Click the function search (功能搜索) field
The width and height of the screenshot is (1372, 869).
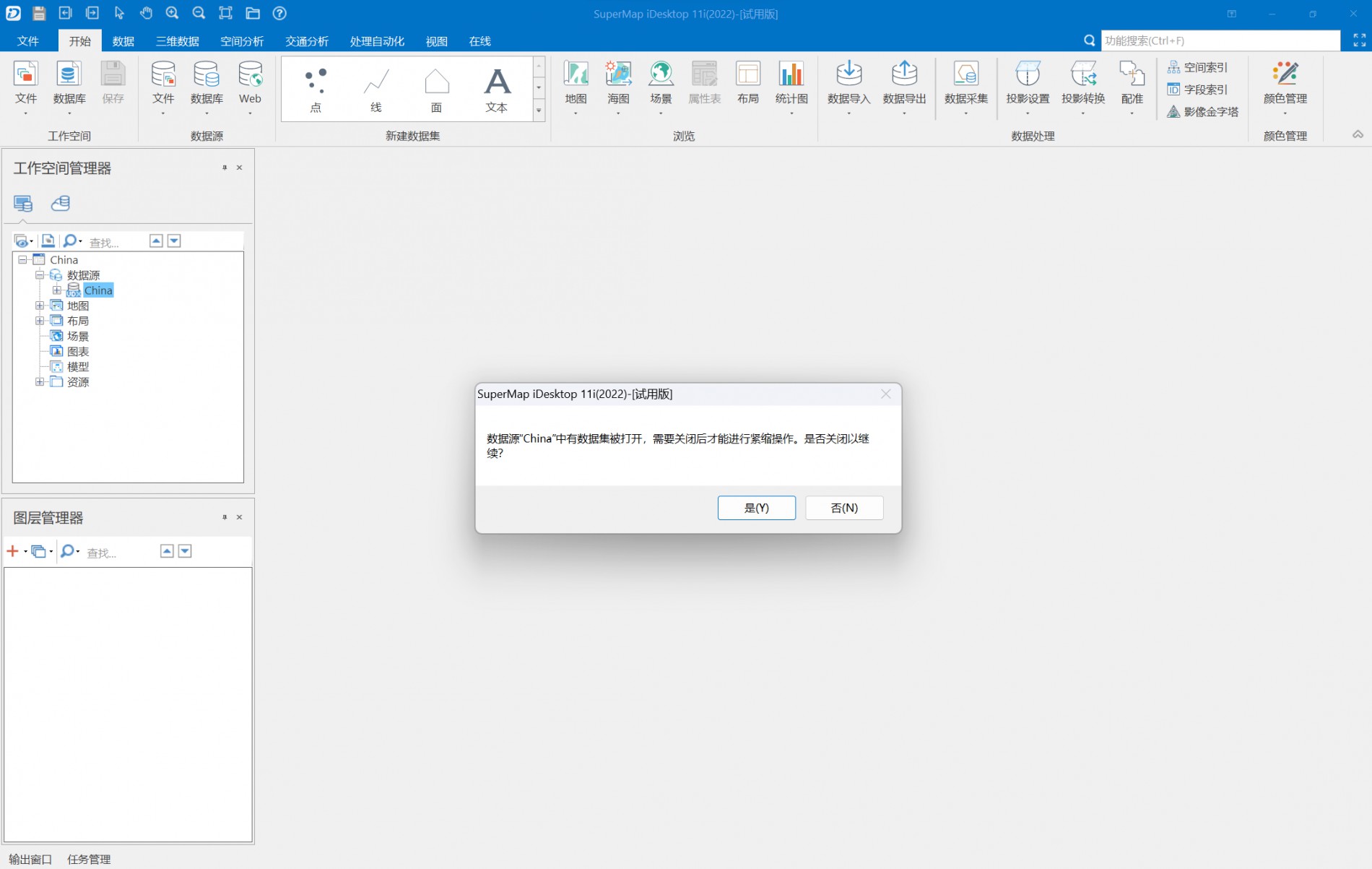(x=1220, y=40)
